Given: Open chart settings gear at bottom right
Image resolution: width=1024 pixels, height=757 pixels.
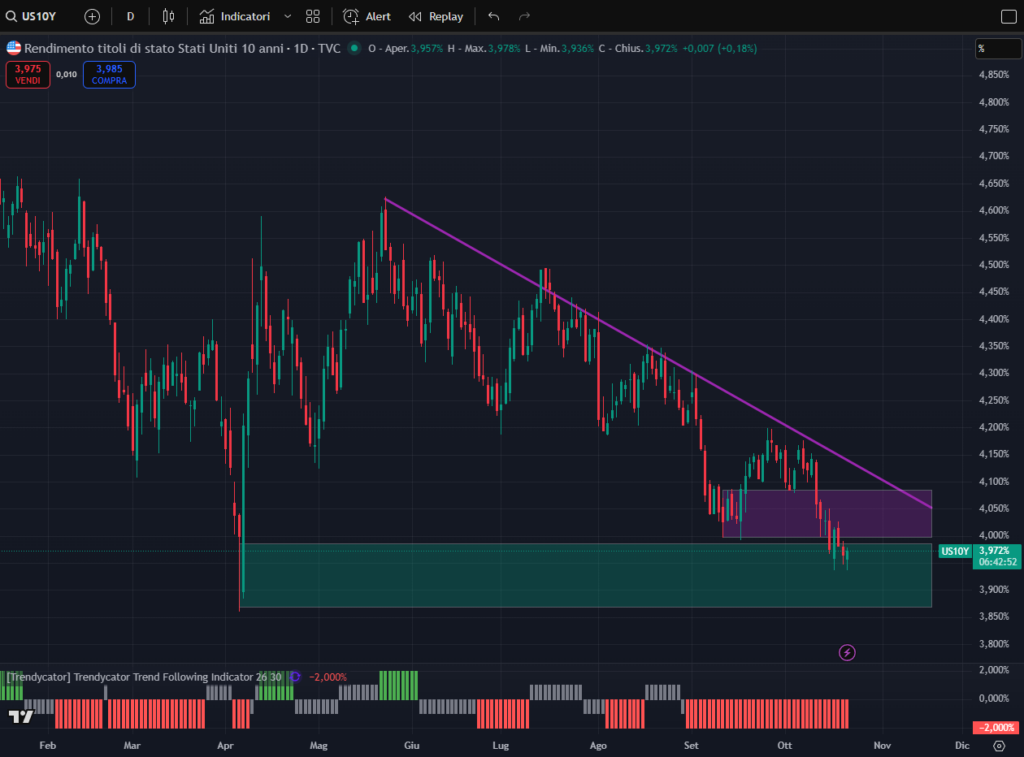Looking at the screenshot, I should (999, 746).
